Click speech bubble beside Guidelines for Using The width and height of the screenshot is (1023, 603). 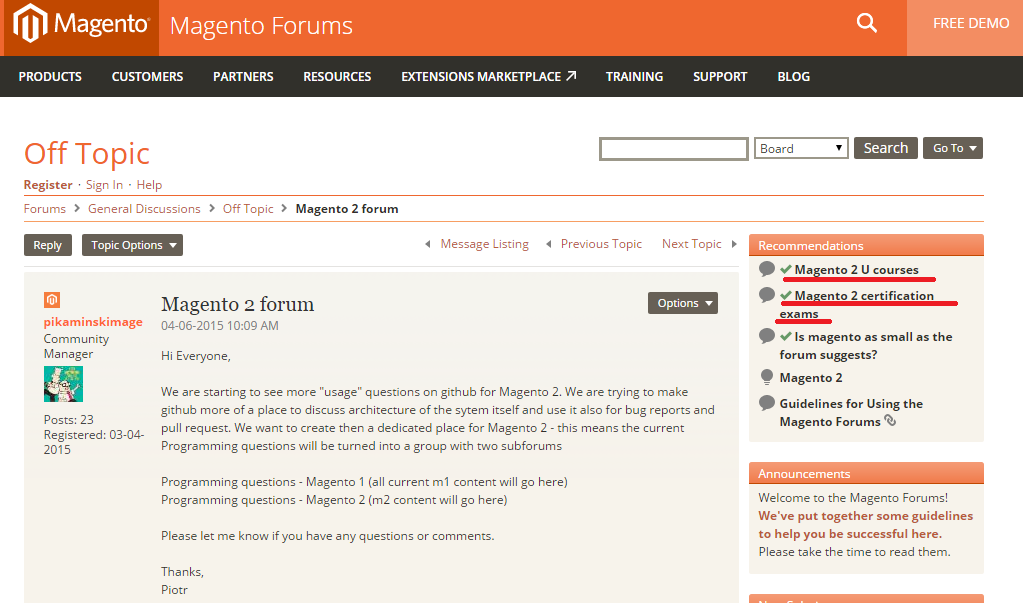tap(767, 403)
